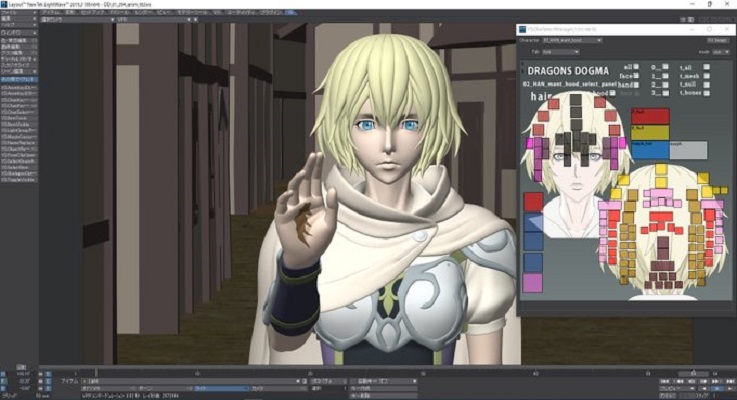Run the YS.ToggleVisible plugin button

[x=19, y=180]
